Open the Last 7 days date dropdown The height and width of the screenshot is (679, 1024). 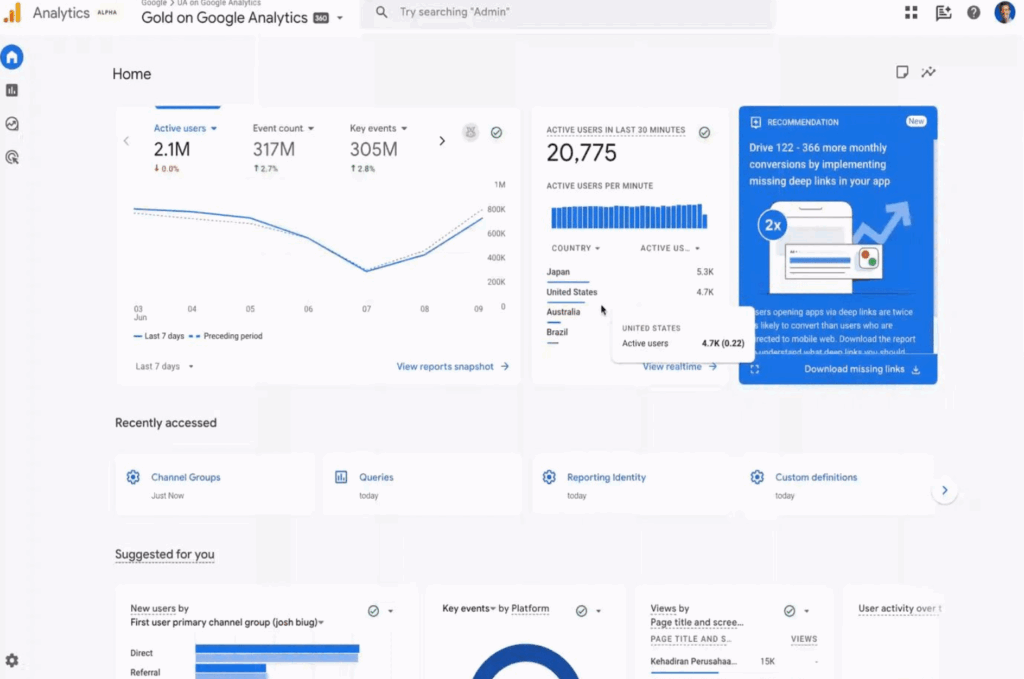[164, 366]
